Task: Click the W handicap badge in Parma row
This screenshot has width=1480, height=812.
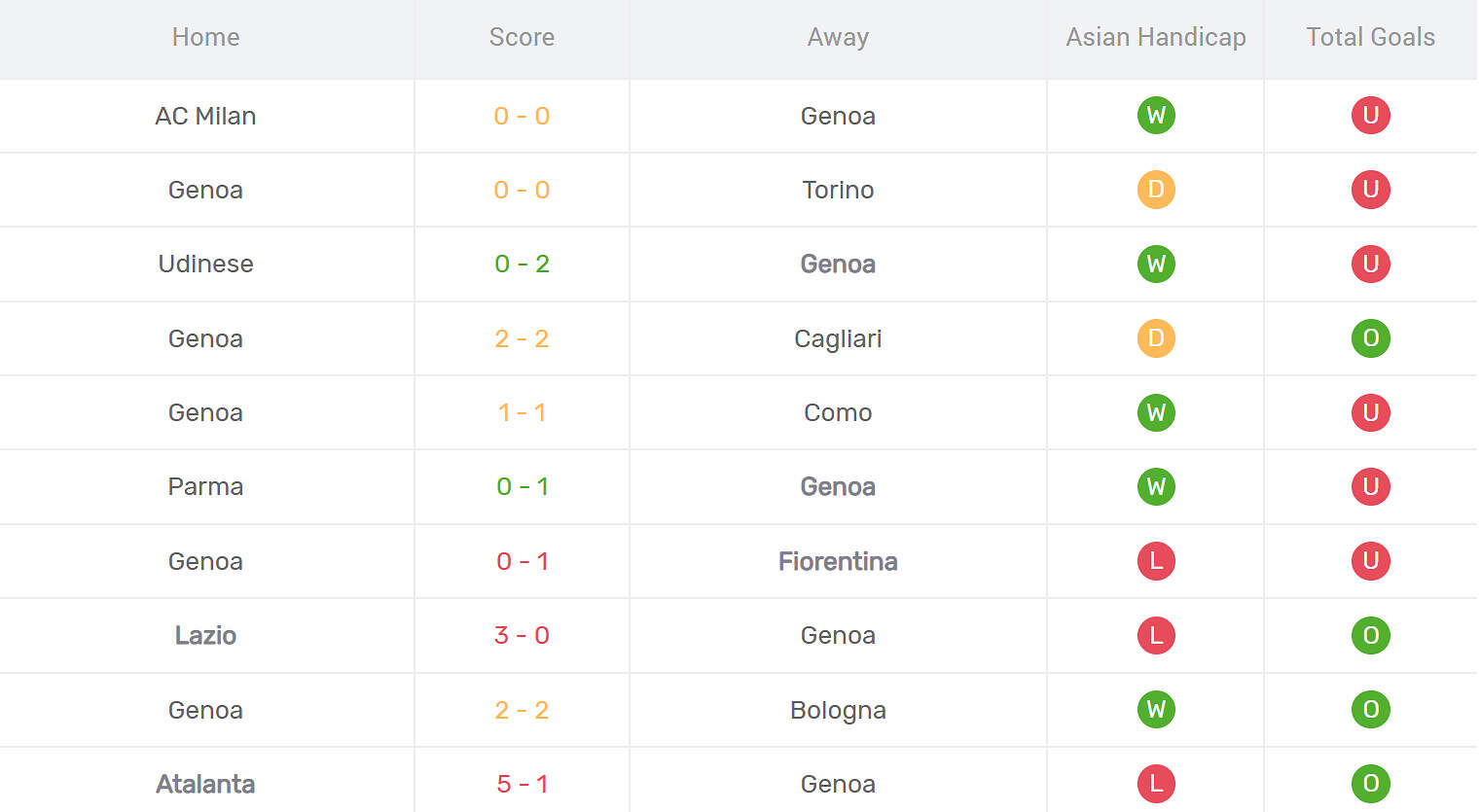Action: 1156,486
